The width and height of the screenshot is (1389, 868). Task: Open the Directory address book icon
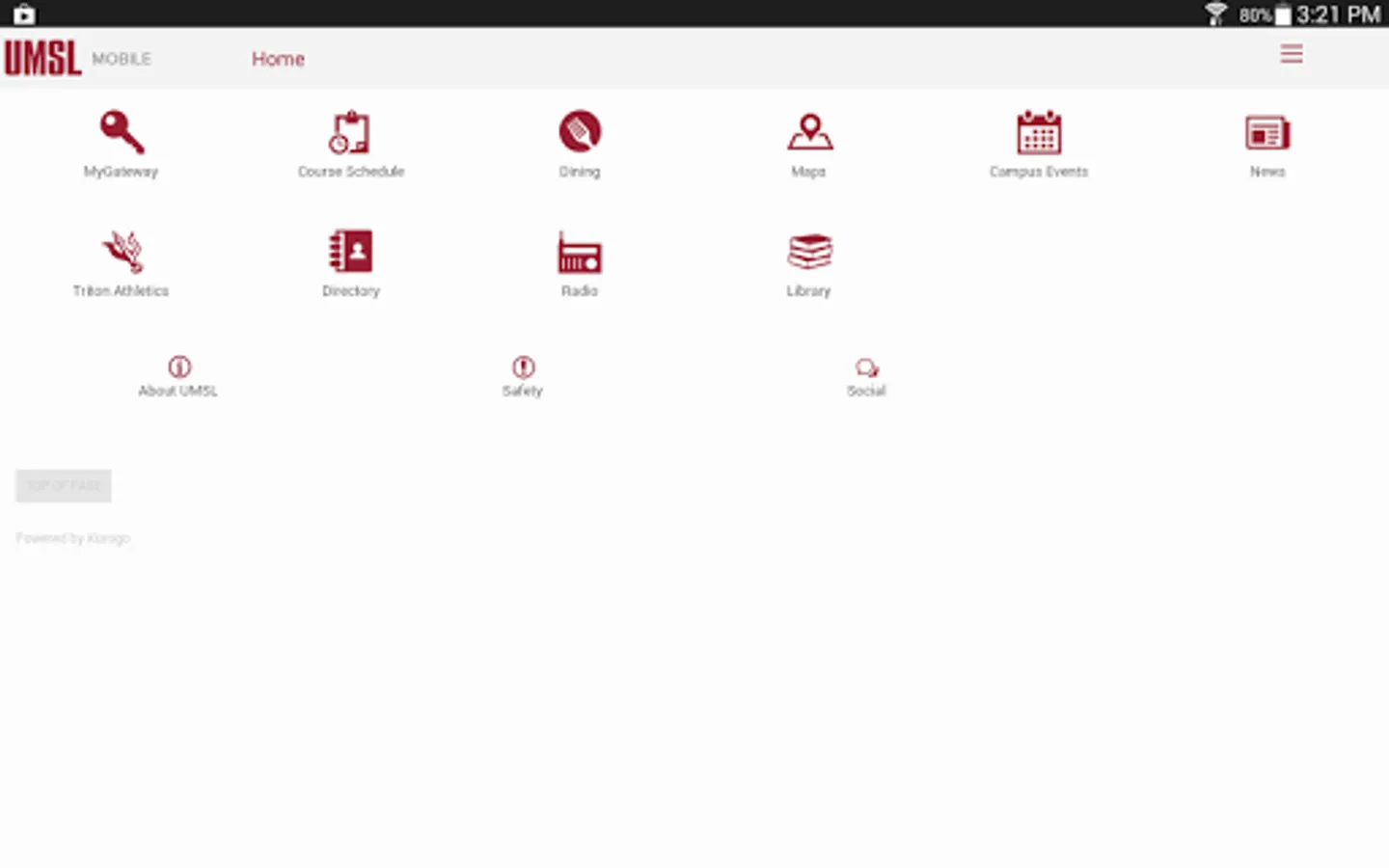(x=350, y=251)
